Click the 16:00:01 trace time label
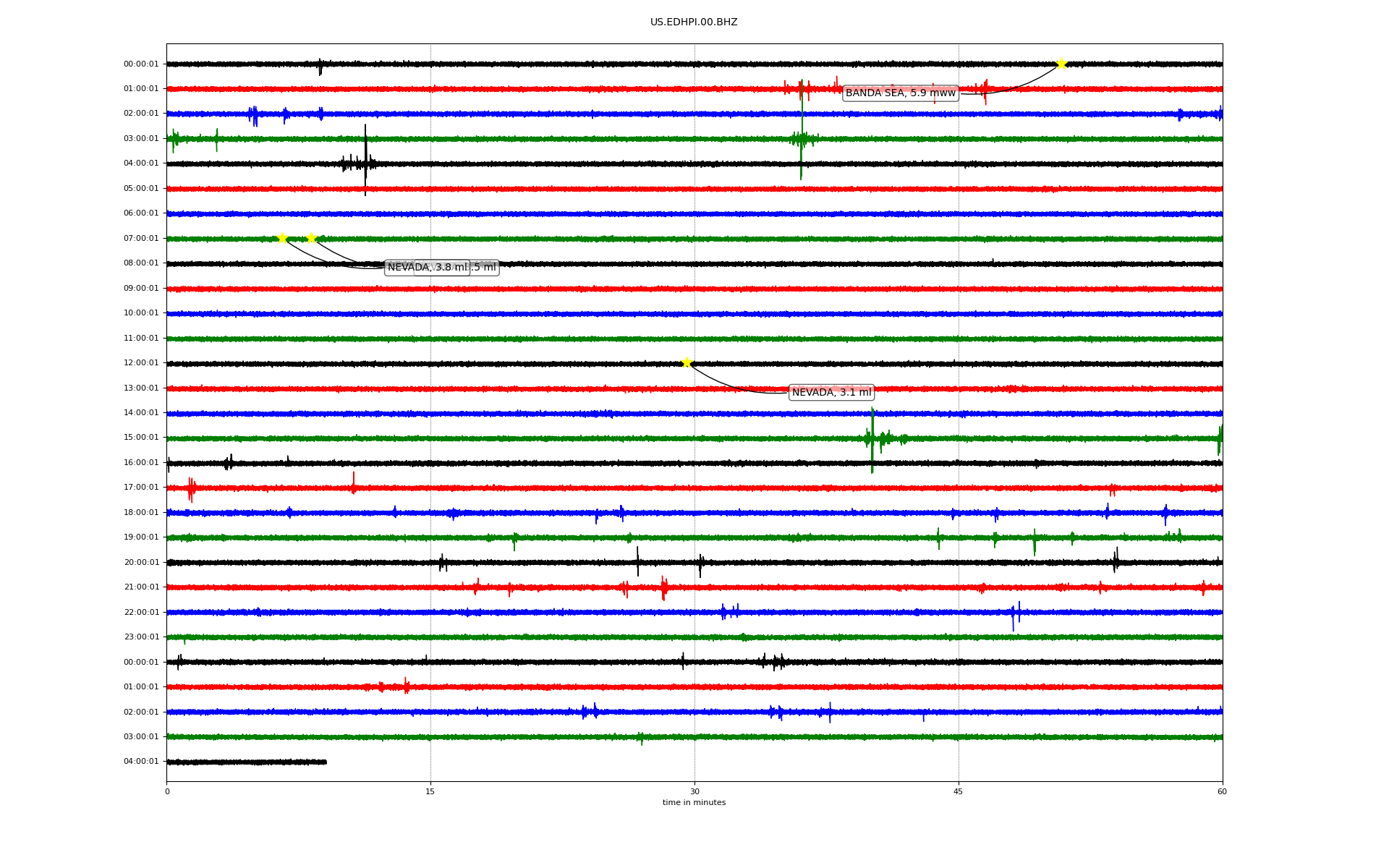The image size is (1389, 868). [141, 463]
